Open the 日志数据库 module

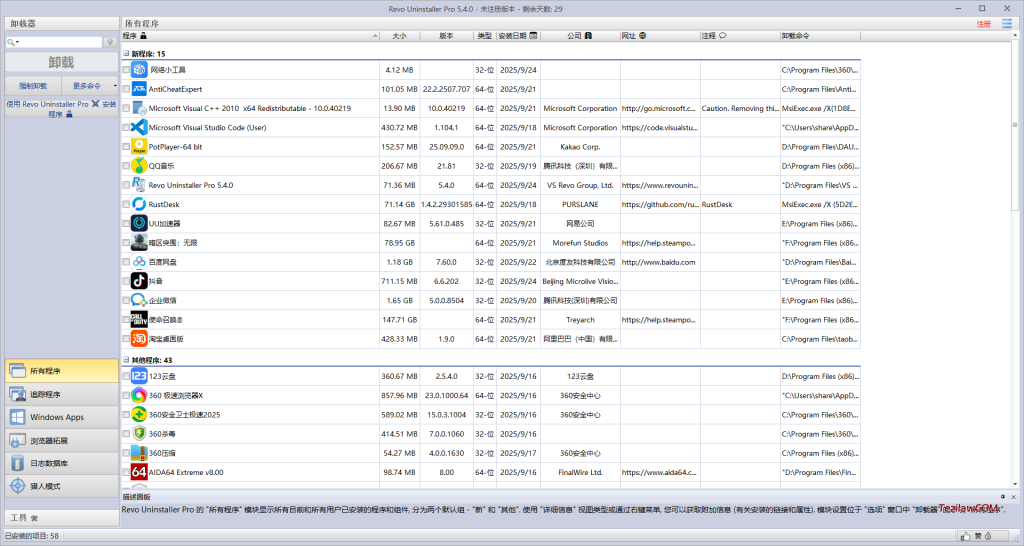click(x=61, y=463)
